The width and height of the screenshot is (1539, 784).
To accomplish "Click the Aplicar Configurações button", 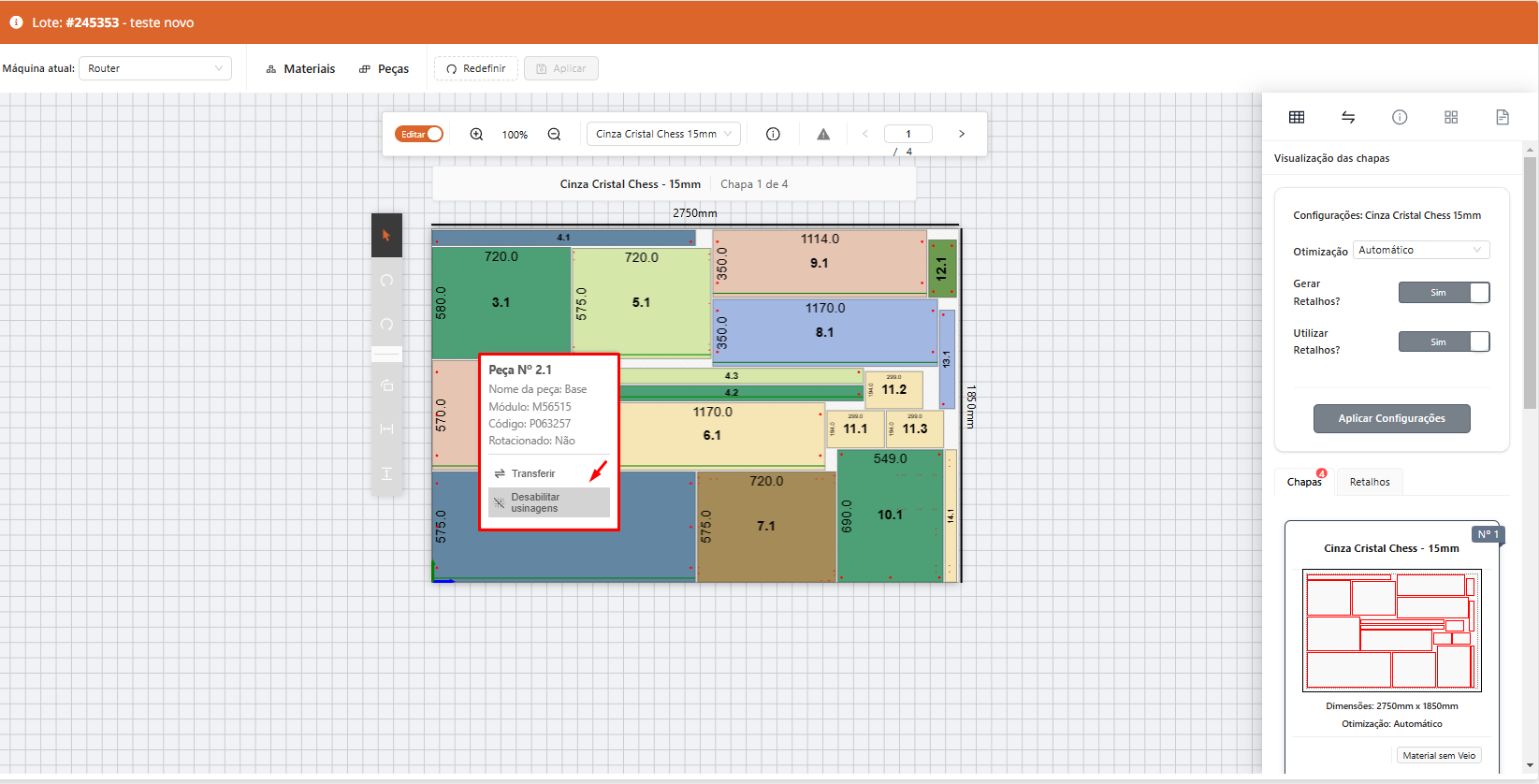I will [1391, 418].
